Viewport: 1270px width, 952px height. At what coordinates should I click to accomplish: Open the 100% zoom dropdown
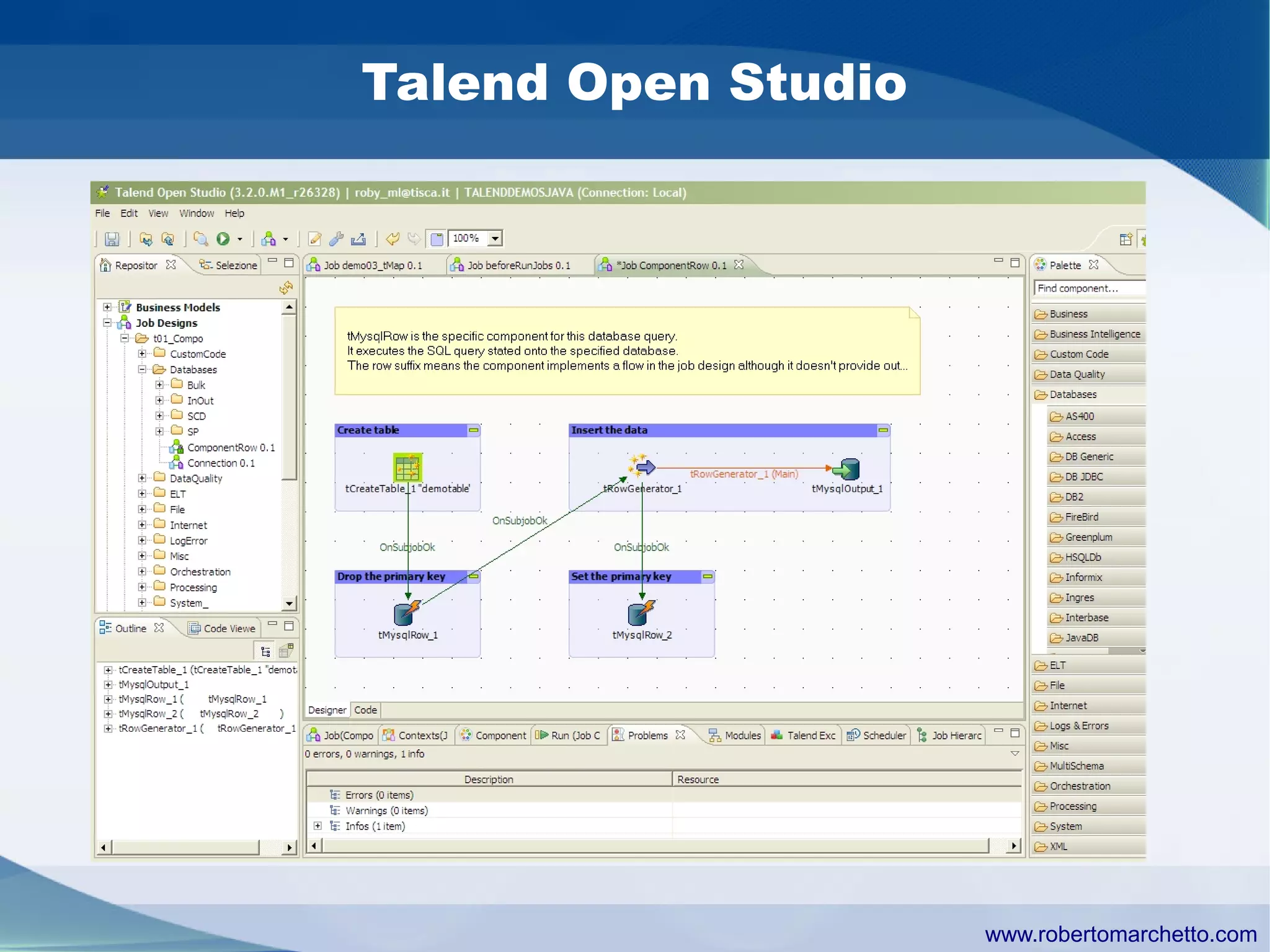pos(495,238)
